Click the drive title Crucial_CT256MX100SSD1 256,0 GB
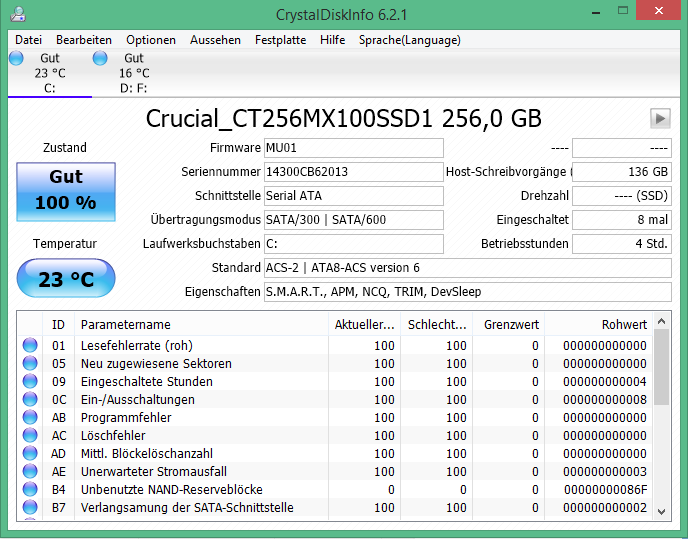This screenshot has width=688, height=539. tap(344, 119)
